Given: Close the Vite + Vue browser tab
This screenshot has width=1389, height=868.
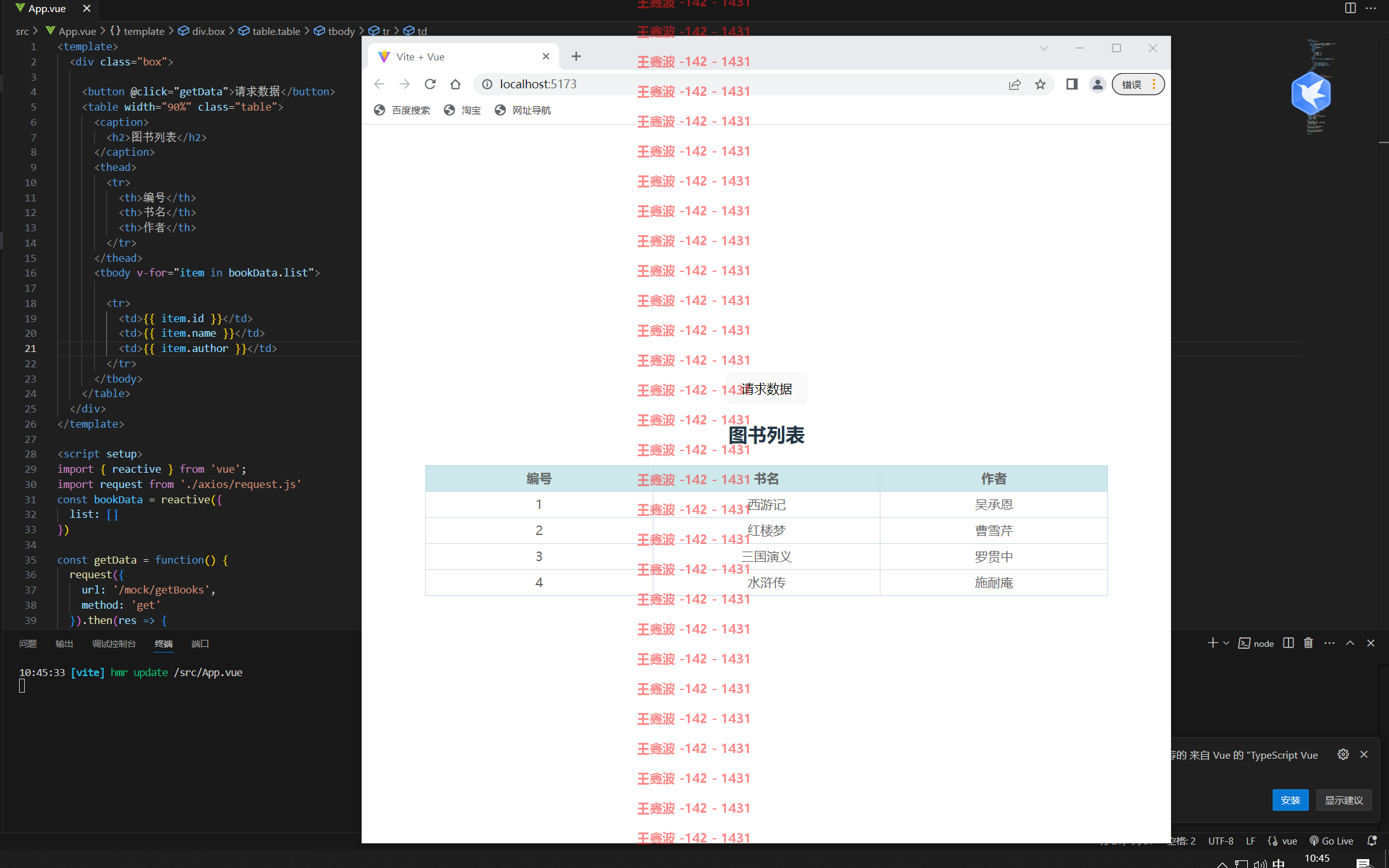Looking at the screenshot, I should point(546,57).
